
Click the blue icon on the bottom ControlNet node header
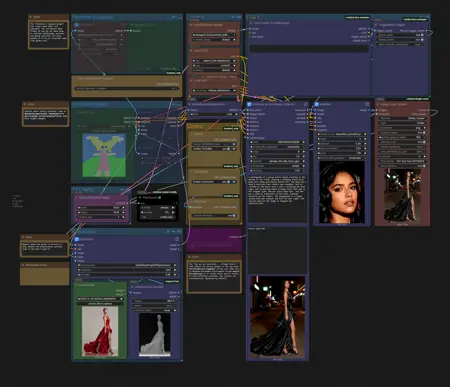[77, 239]
